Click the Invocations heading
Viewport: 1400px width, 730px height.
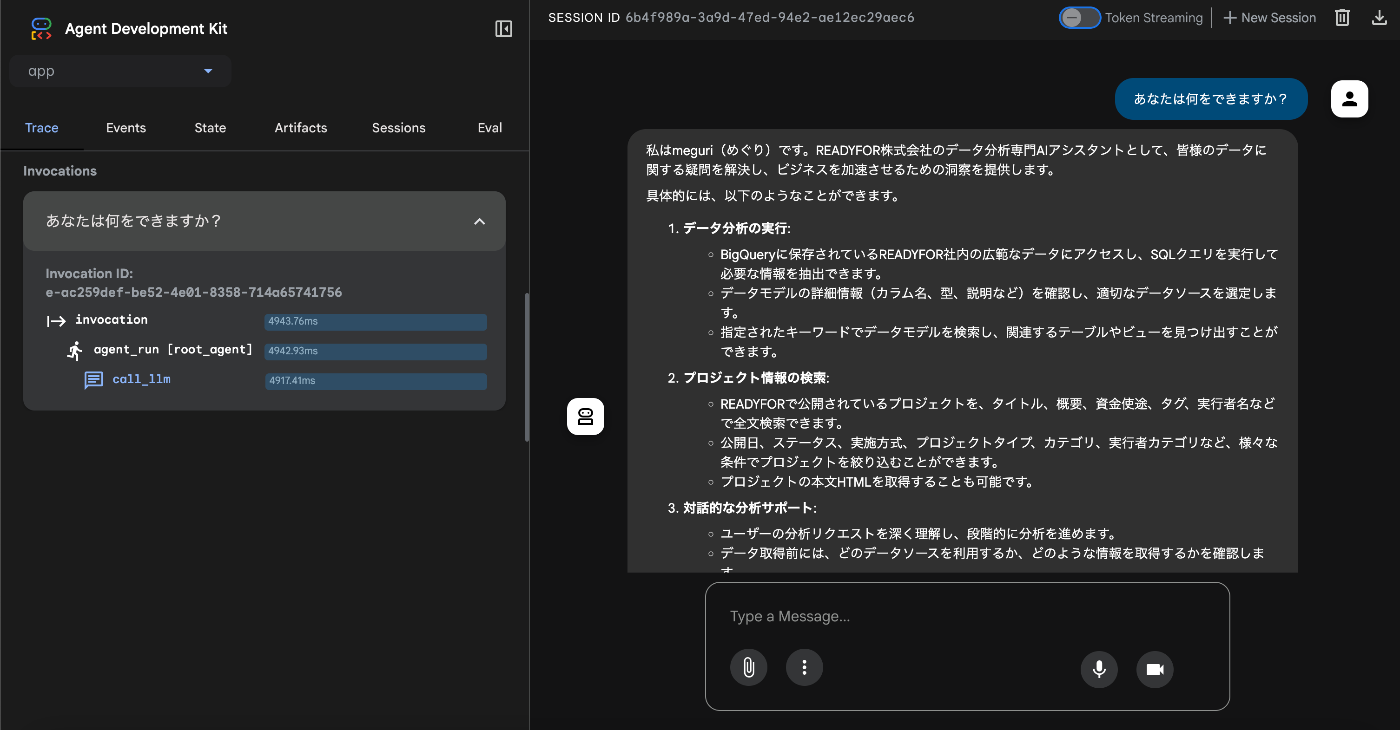pyautogui.click(x=60, y=171)
